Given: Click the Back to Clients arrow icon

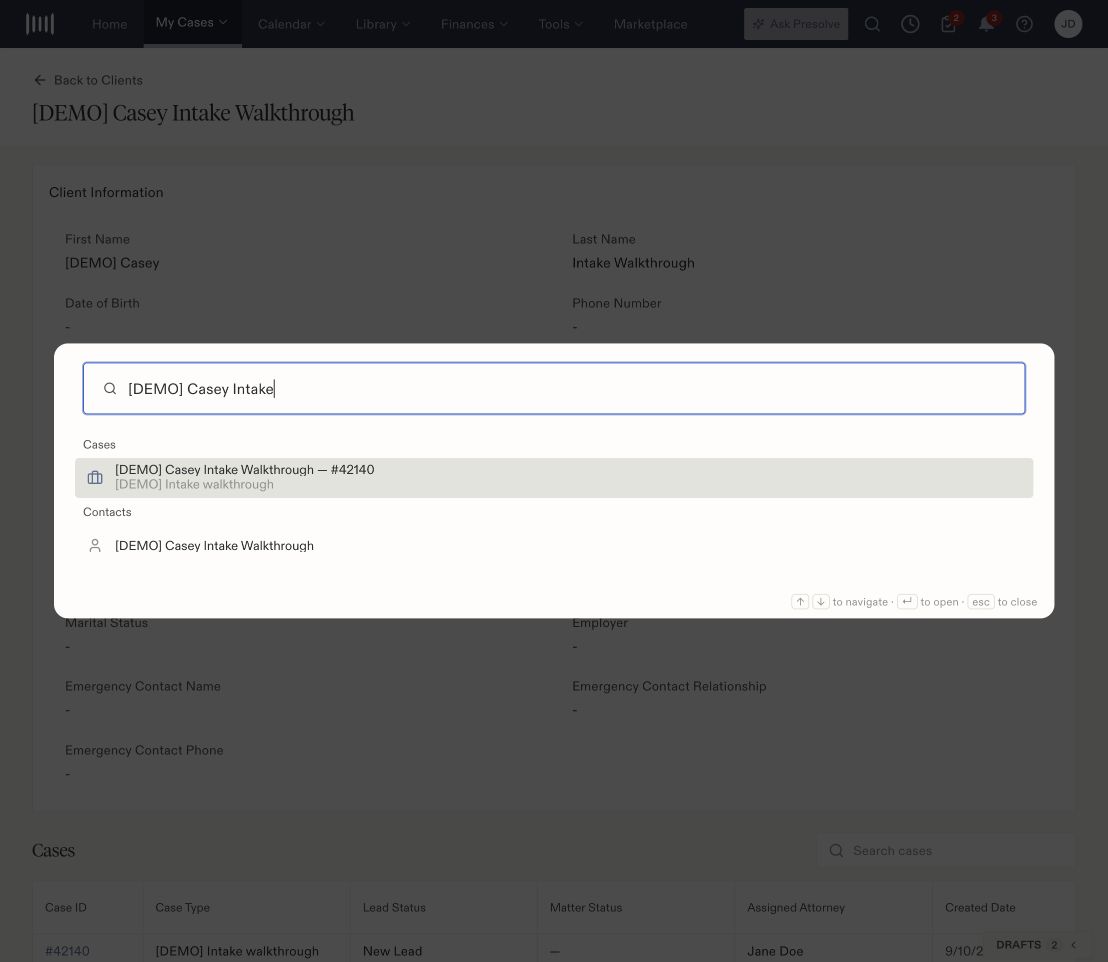Looking at the screenshot, I should [x=40, y=80].
